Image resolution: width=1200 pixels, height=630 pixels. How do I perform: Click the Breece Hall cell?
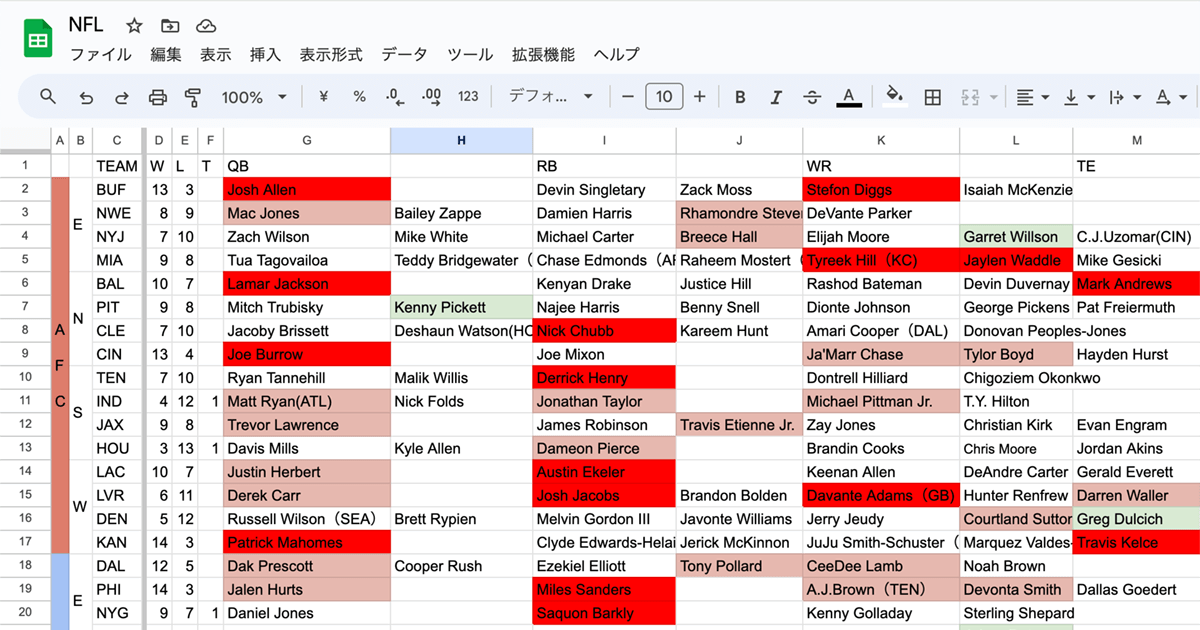coord(739,237)
